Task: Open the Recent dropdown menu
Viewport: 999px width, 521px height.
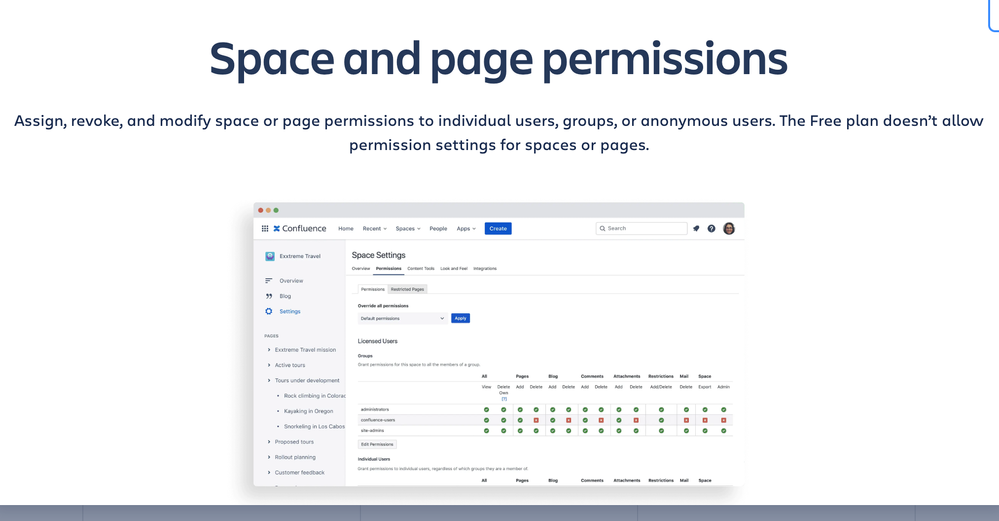Action: coord(375,229)
